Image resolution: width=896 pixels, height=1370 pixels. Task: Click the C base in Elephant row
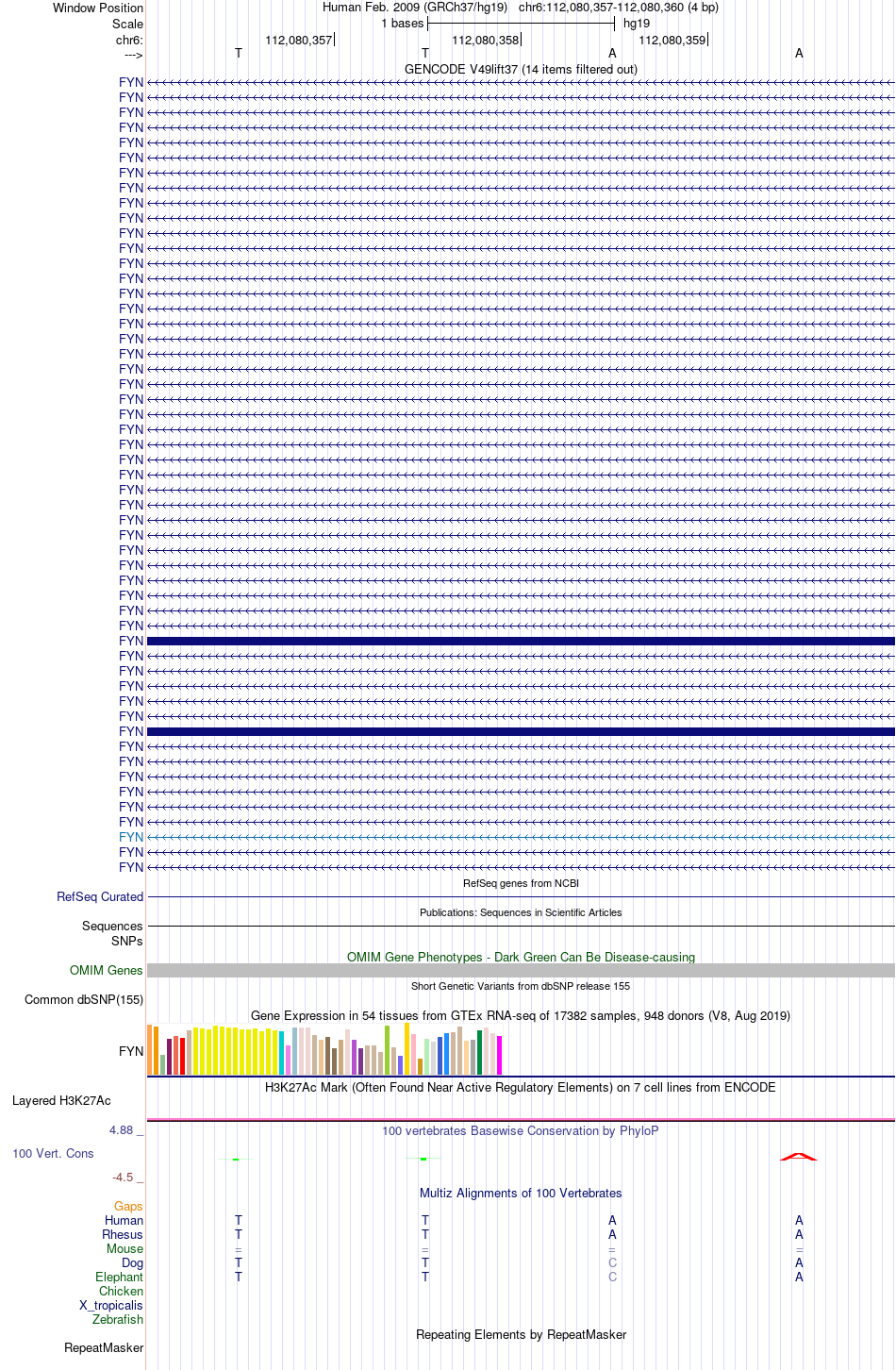pyautogui.click(x=612, y=1277)
